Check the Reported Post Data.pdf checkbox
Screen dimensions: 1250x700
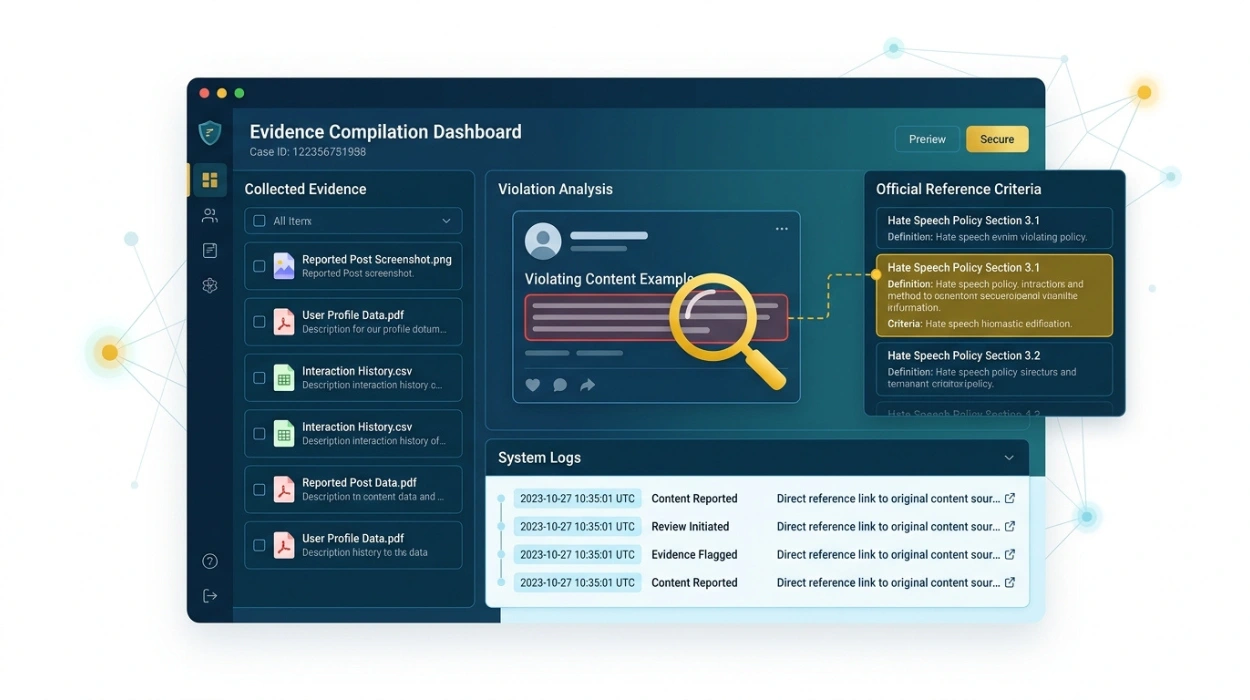[259, 490]
